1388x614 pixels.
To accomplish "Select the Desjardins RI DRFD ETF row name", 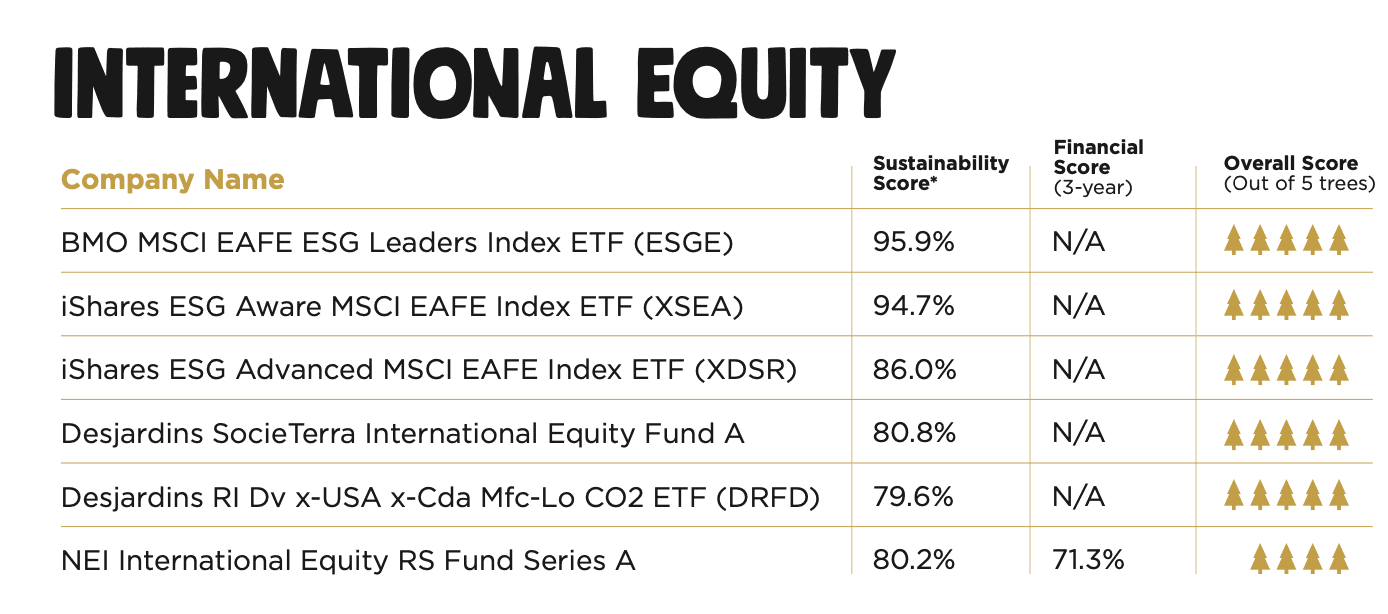I will tap(440, 498).
